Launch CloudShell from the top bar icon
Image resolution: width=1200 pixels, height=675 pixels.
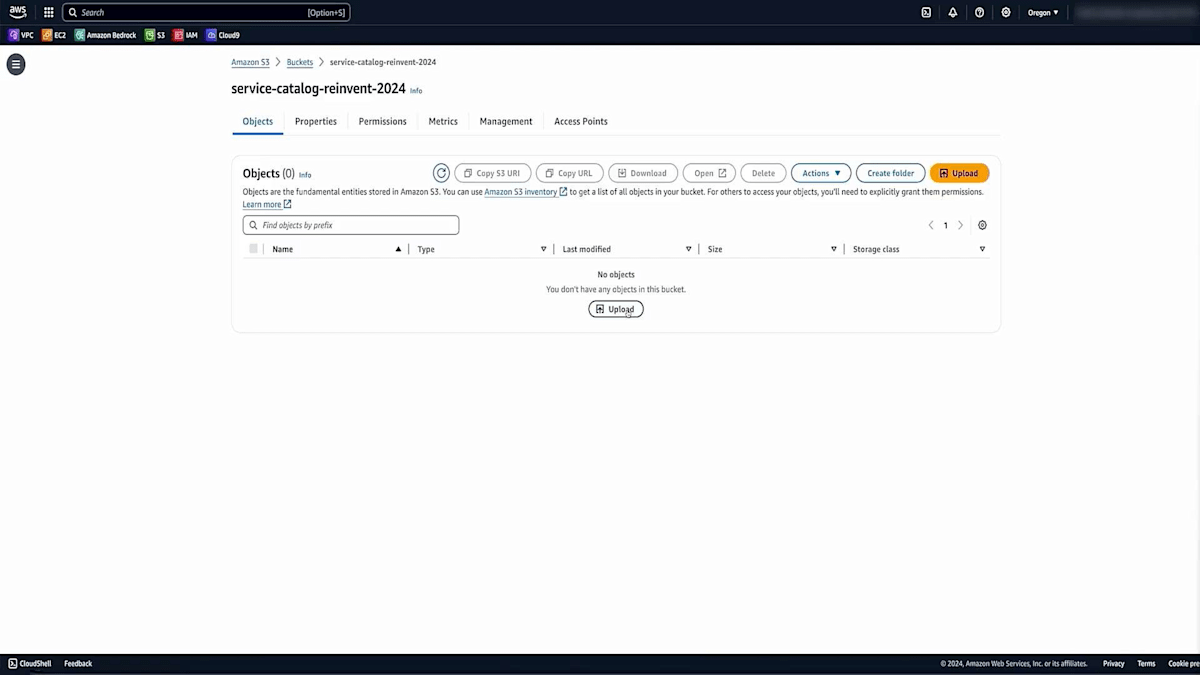(926, 13)
